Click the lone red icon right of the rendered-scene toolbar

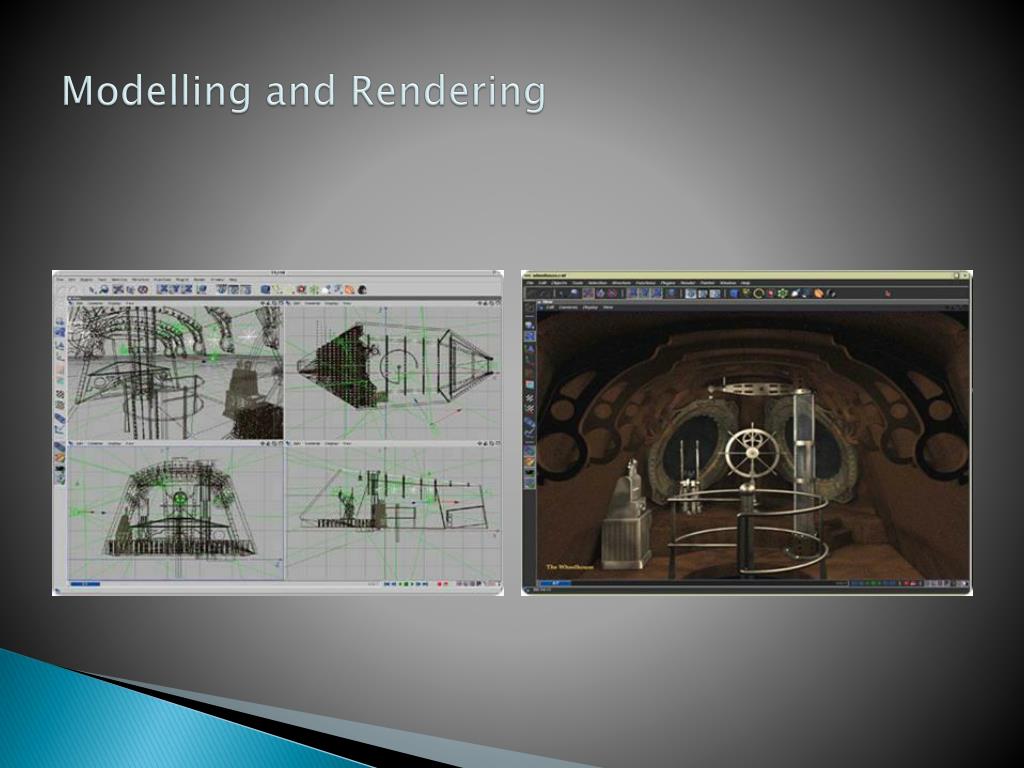[888, 294]
